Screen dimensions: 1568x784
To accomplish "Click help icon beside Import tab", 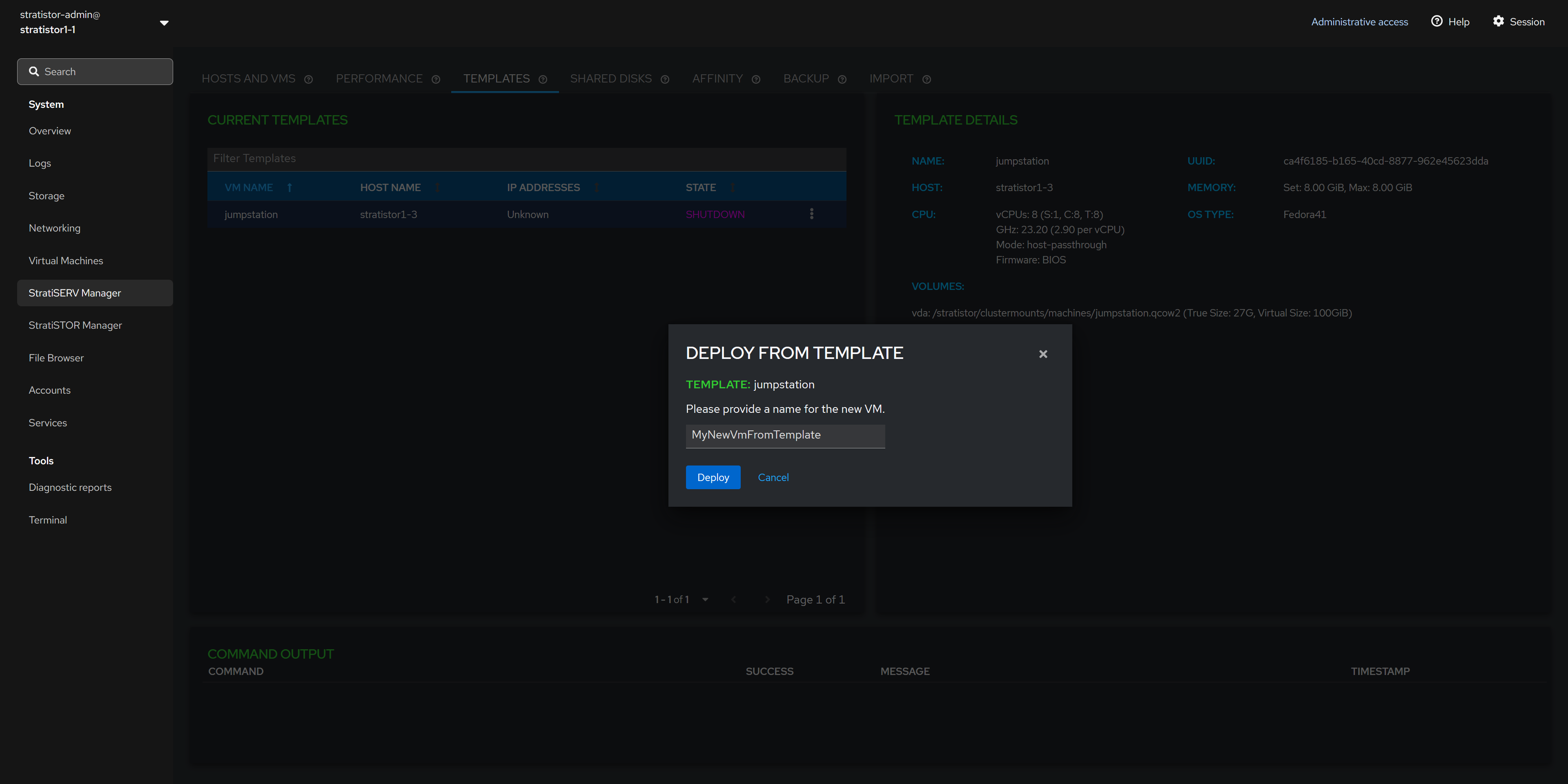I will click(927, 79).
